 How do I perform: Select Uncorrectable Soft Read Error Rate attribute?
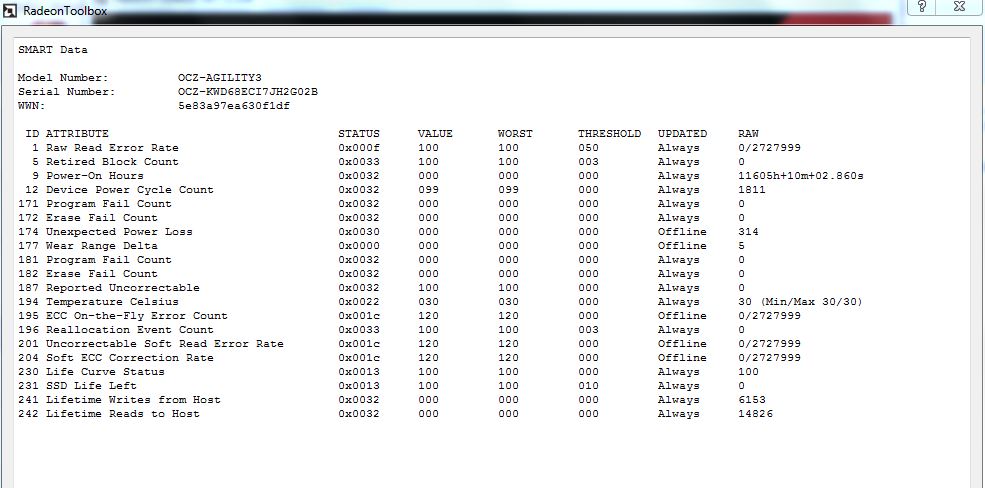point(165,344)
